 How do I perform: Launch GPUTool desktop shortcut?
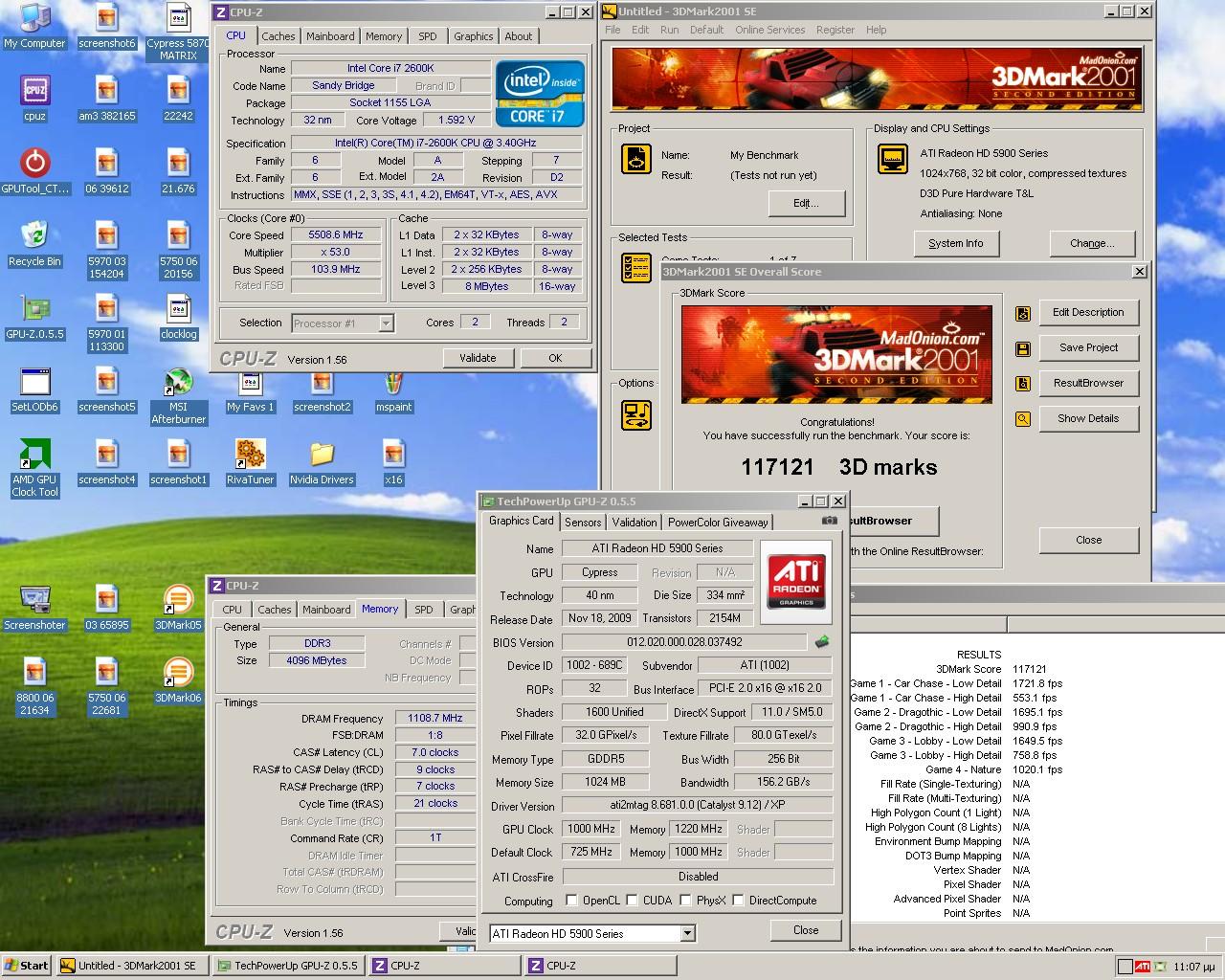(x=34, y=171)
